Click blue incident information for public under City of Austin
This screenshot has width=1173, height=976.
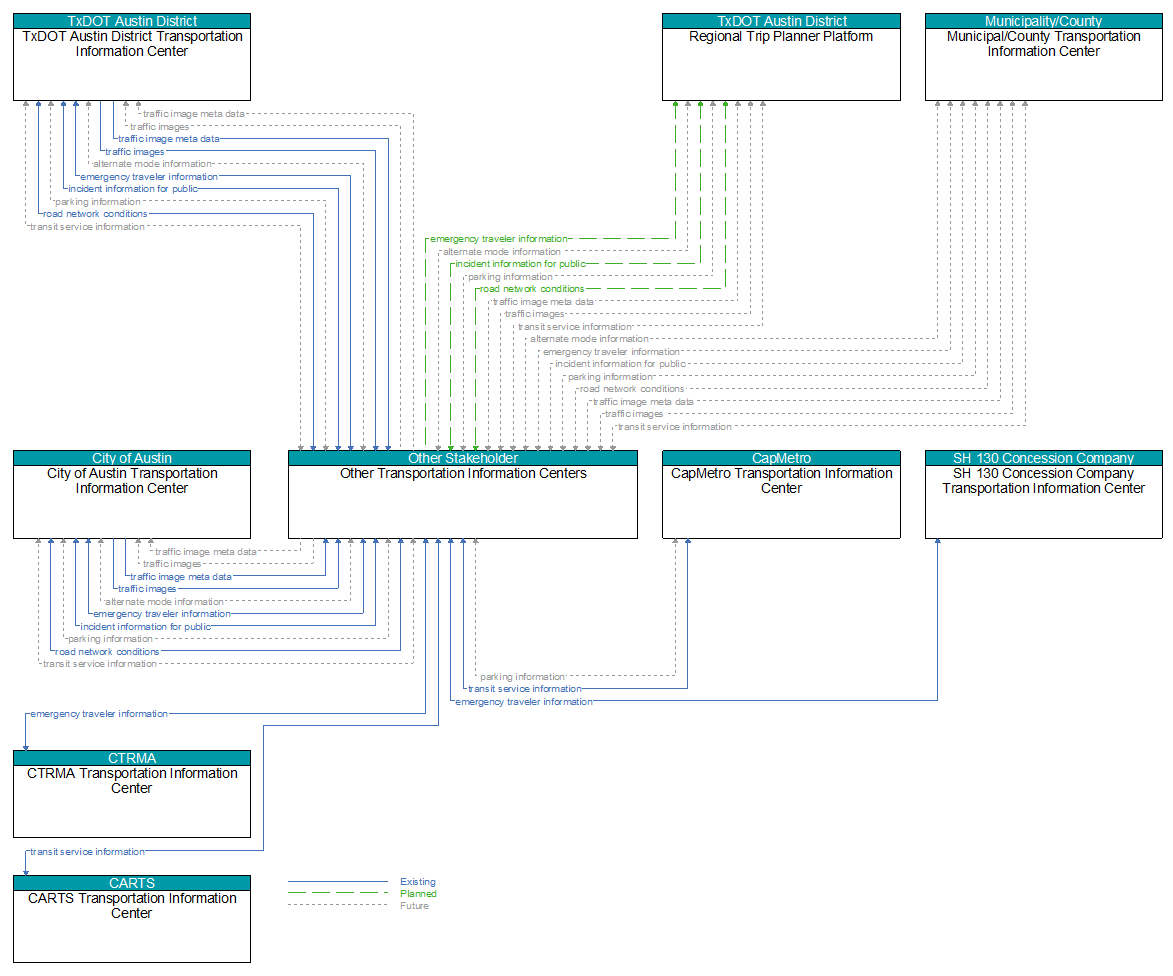tap(146, 627)
